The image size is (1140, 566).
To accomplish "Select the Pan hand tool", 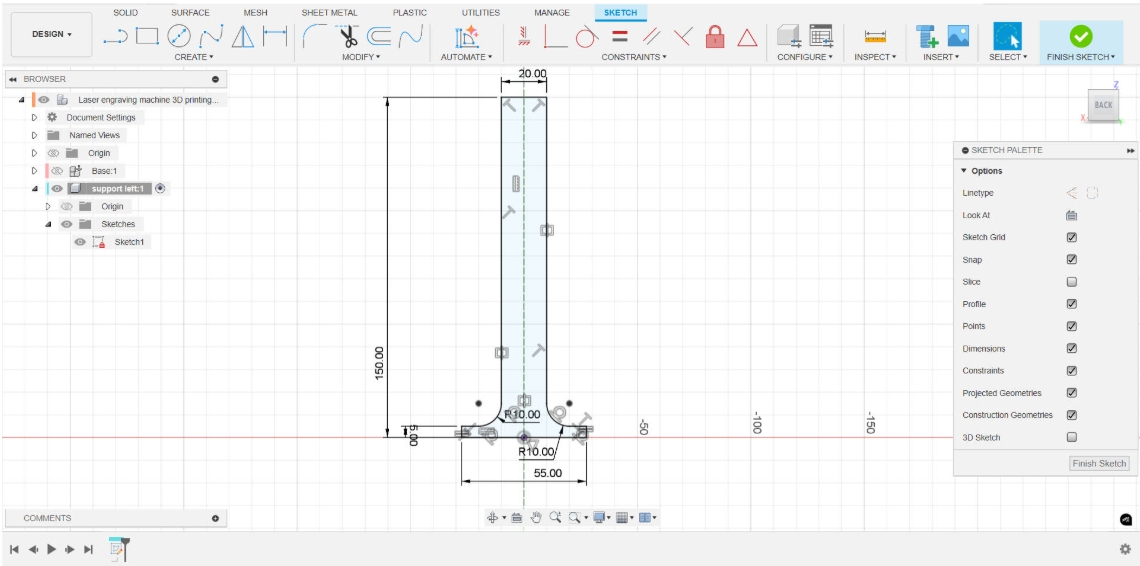I will pos(537,517).
